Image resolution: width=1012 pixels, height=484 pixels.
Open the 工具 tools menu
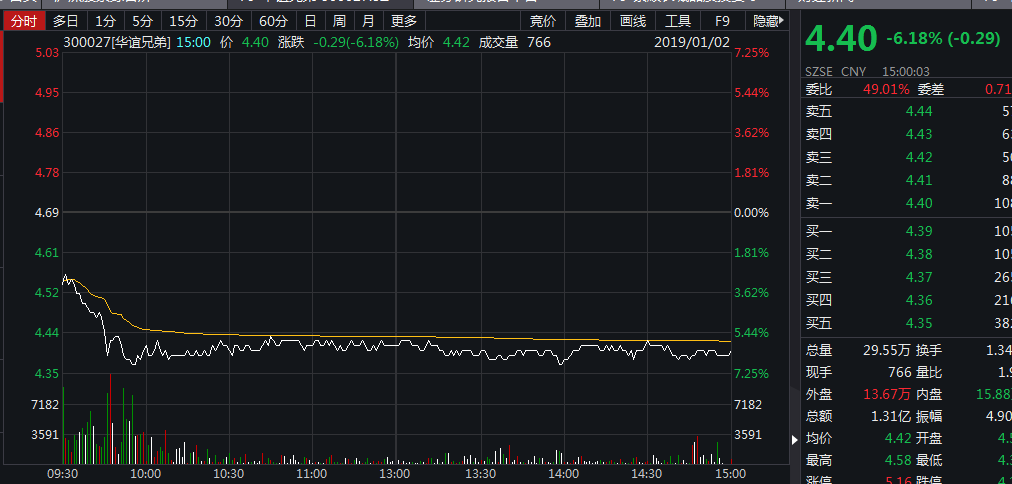(678, 21)
